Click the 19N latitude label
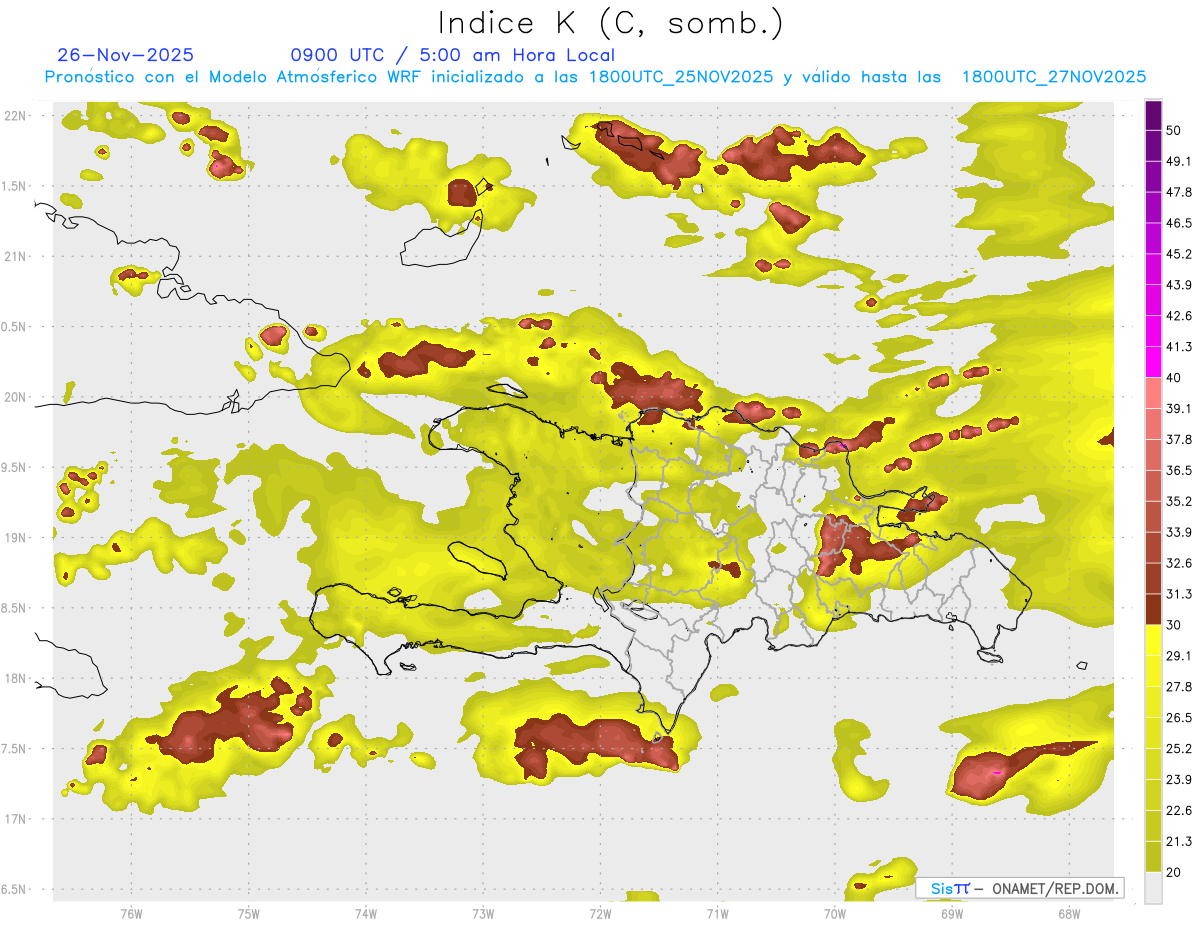Screen dimensions: 1200x927 click(15, 537)
